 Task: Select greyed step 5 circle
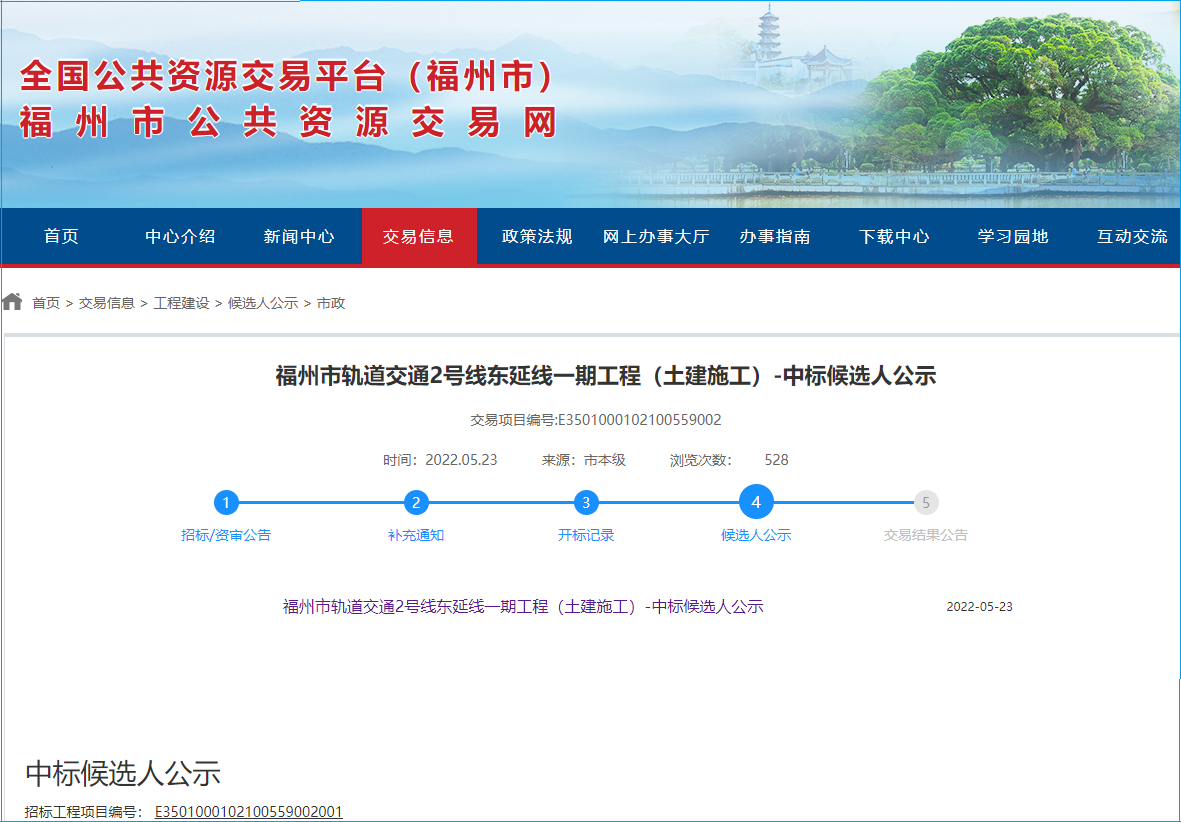click(x=926, y=503)
